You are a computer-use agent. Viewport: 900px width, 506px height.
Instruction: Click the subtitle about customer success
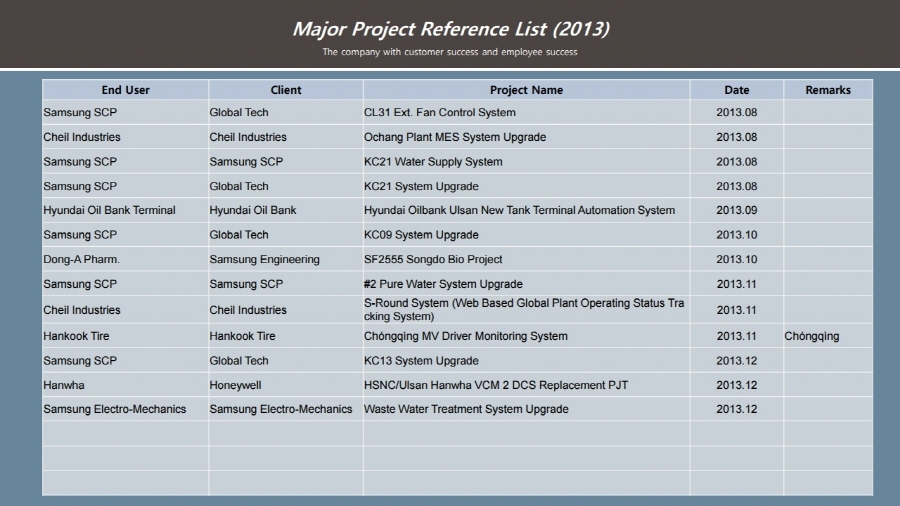pyautogui.click(x=450, y=52)
